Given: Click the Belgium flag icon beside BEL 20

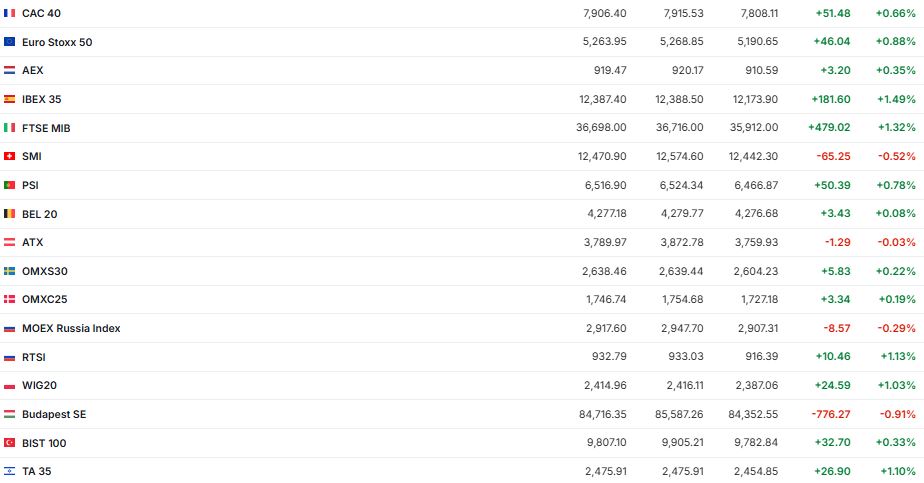Looking at the screenshot, I should 10,214.
